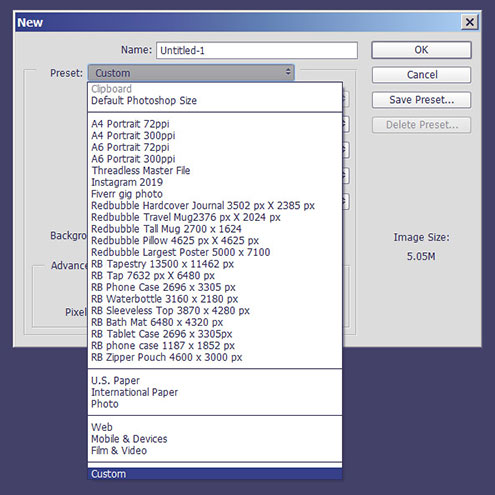Choose Fiverr gig photo preset
This screenshot has width=495, height=495.
[215, 194]
